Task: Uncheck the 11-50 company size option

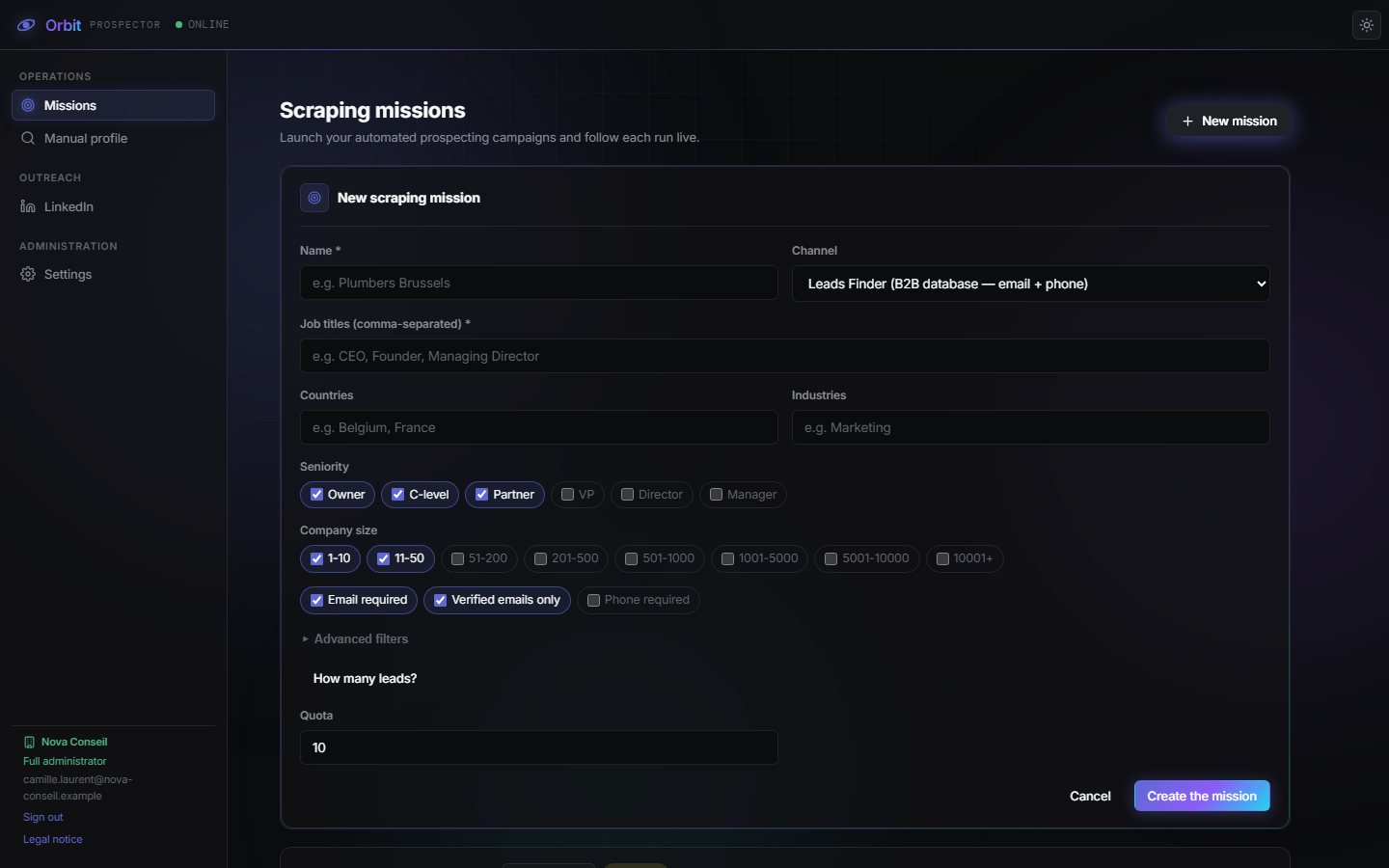Action: tap(383, 558)
